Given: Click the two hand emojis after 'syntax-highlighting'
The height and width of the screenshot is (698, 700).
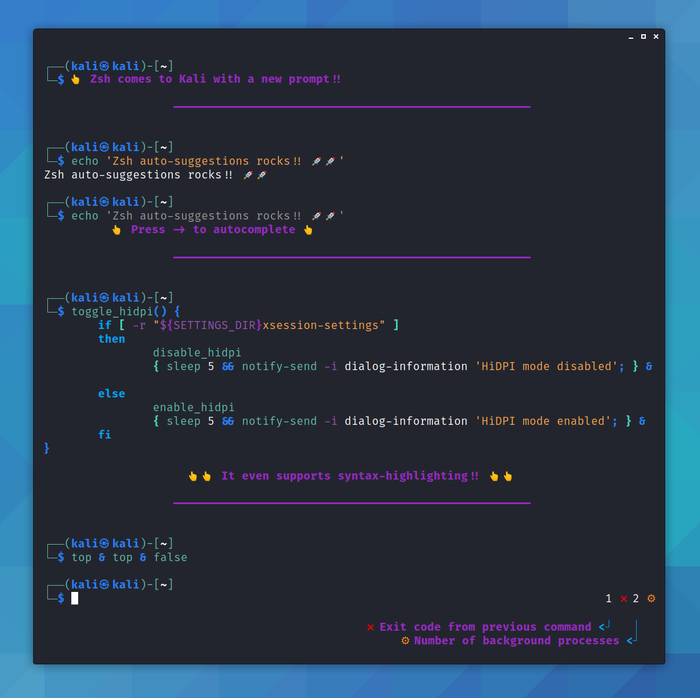Looking at the screenshot, I should [x=501, y=476].
